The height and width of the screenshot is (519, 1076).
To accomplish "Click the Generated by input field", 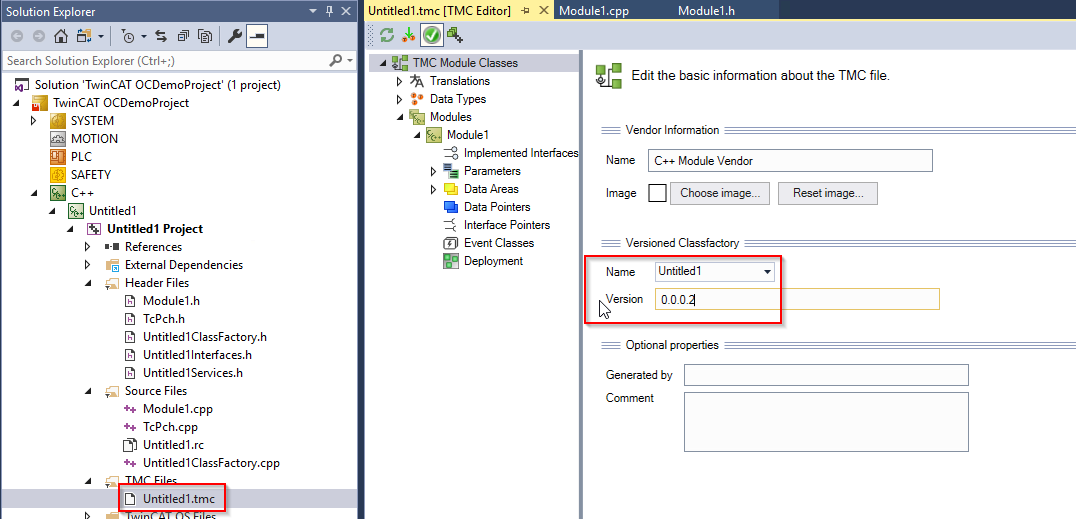I will pos(826,375).
